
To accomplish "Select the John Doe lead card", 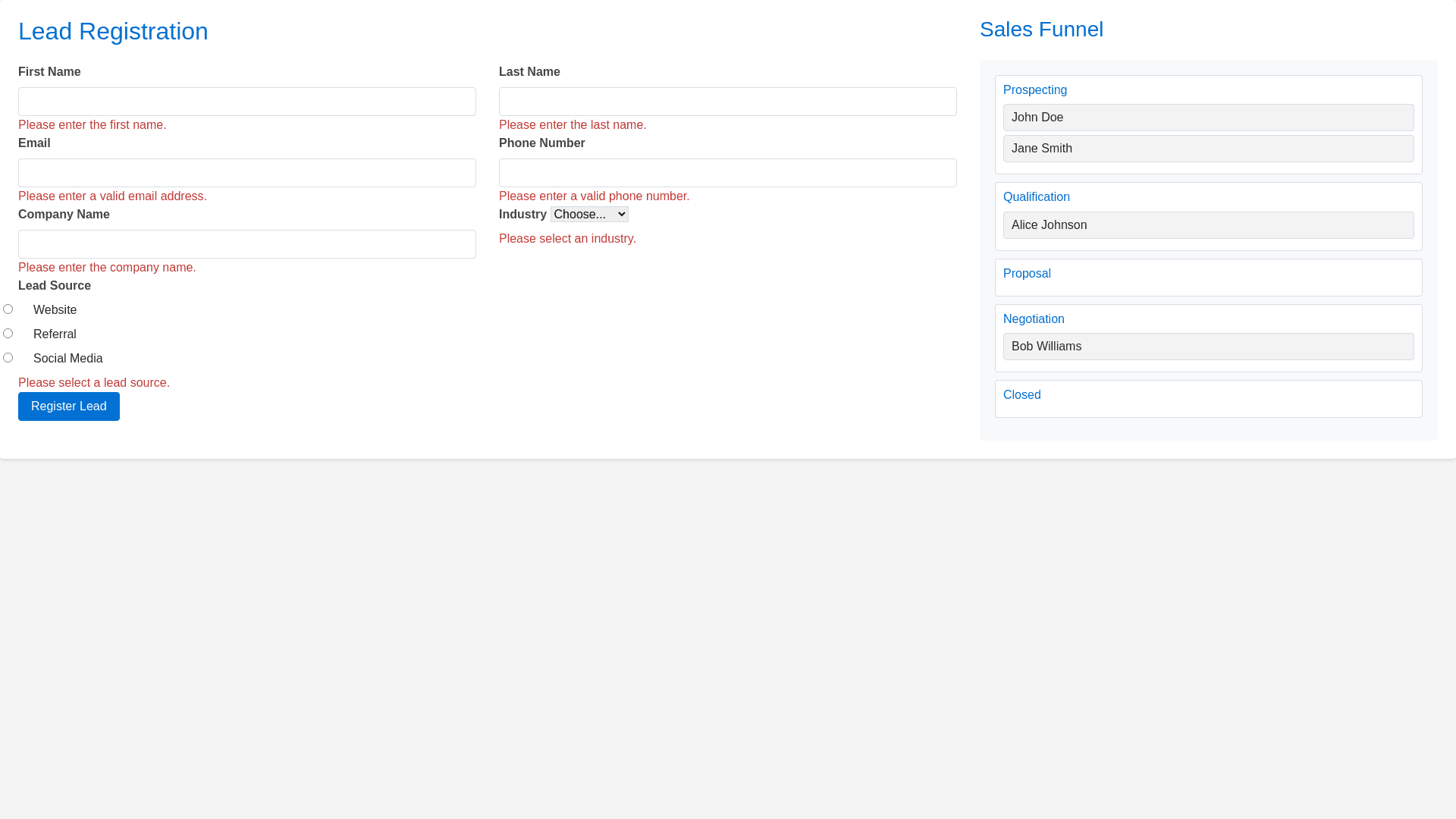I will [1208, 118].
